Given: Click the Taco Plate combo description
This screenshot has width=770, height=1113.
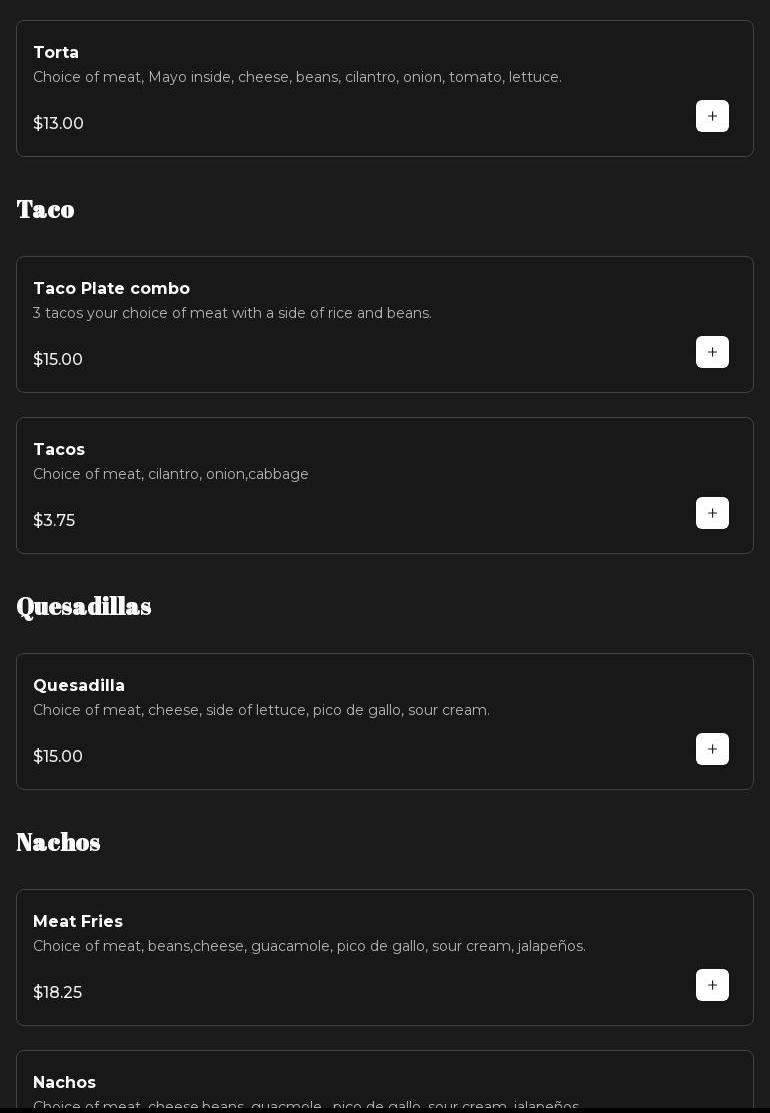Looking at the screenshot, I should pyautogui.click(x=232, y=314).
